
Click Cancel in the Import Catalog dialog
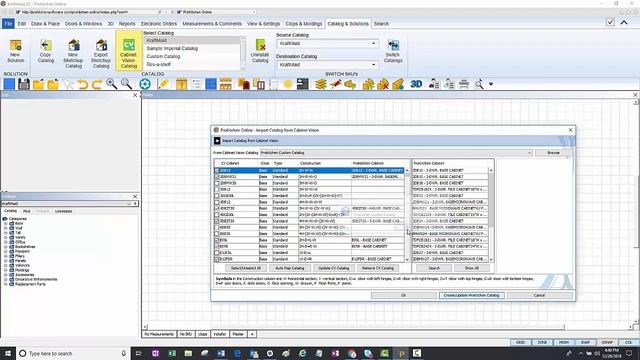(x=539, y=295)
